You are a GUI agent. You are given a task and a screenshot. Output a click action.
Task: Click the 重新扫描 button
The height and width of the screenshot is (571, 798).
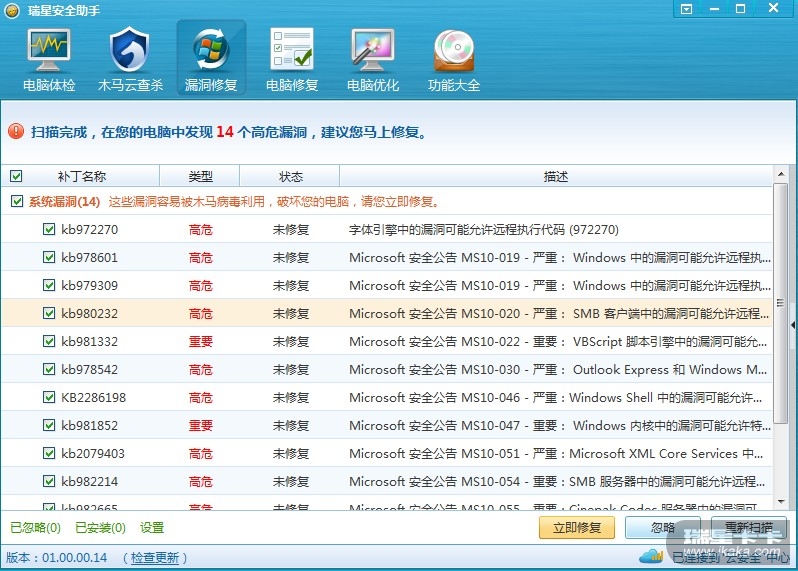pyautogui.click(x=749, y=527)
